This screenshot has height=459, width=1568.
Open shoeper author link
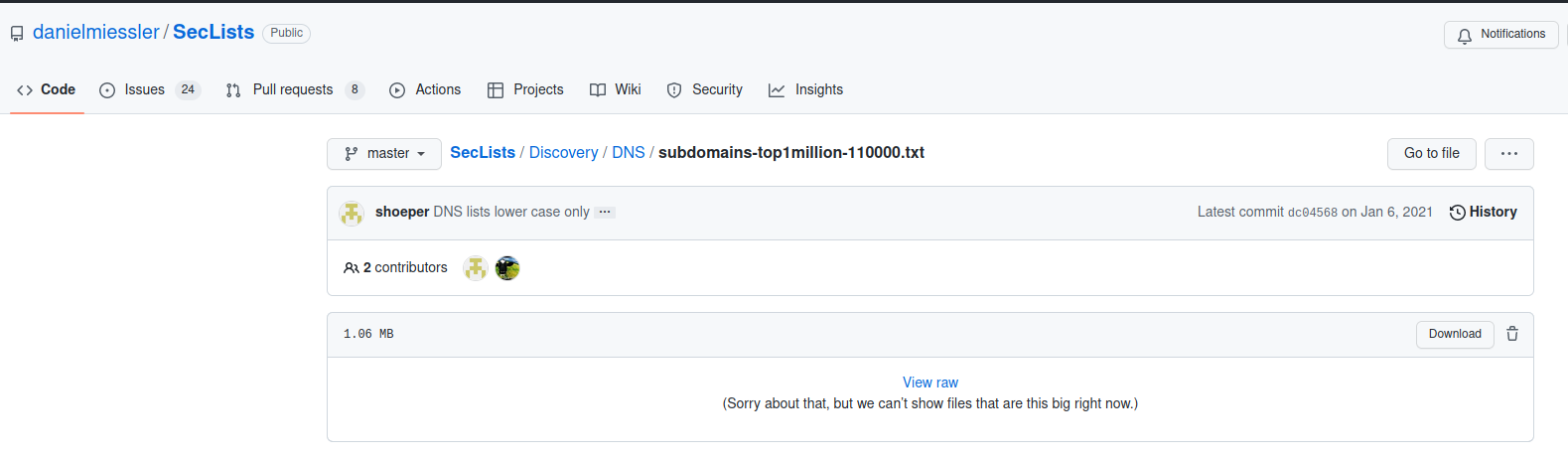click(402, 212)
